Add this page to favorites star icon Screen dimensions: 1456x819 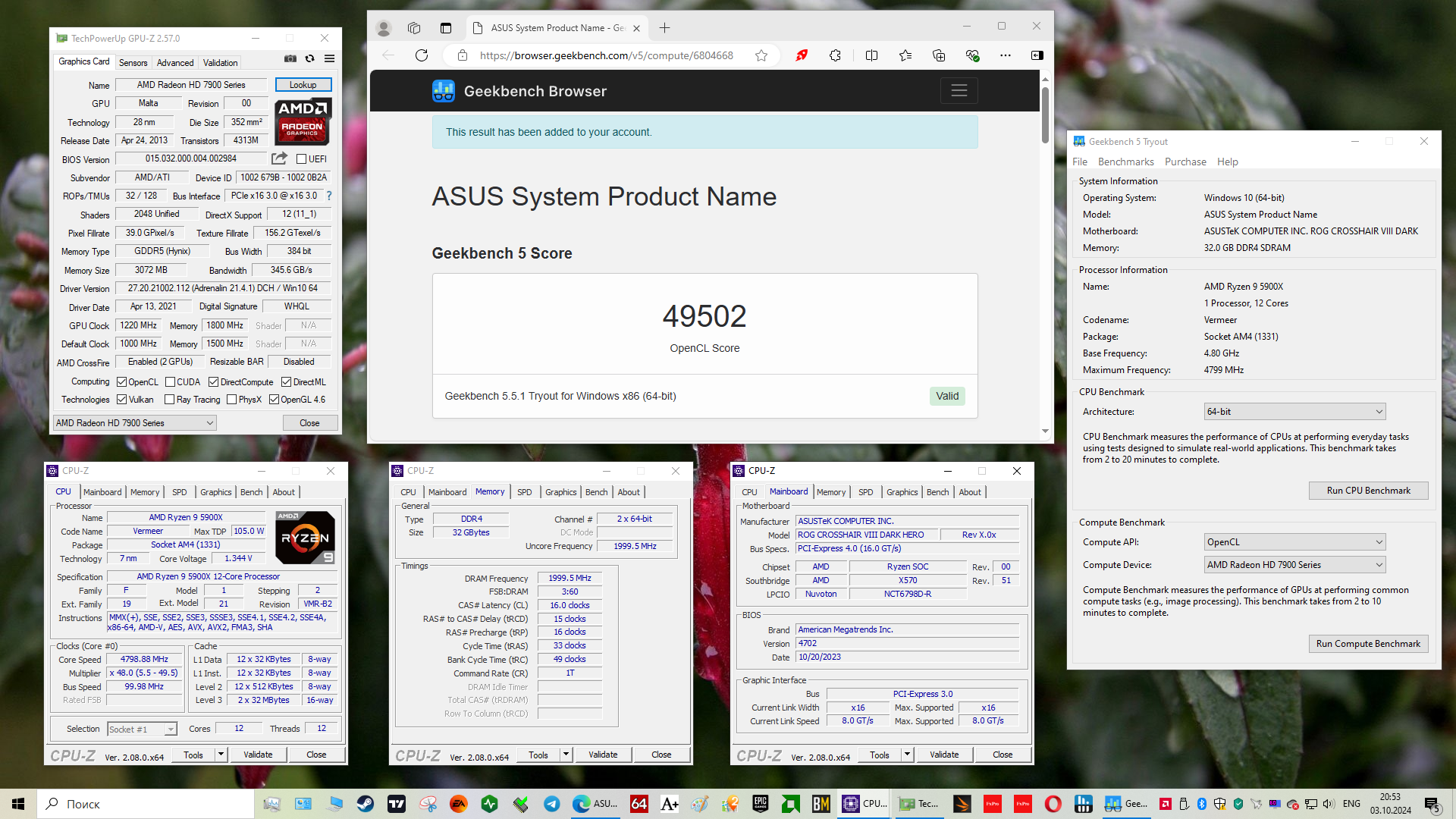click(761, 55)
